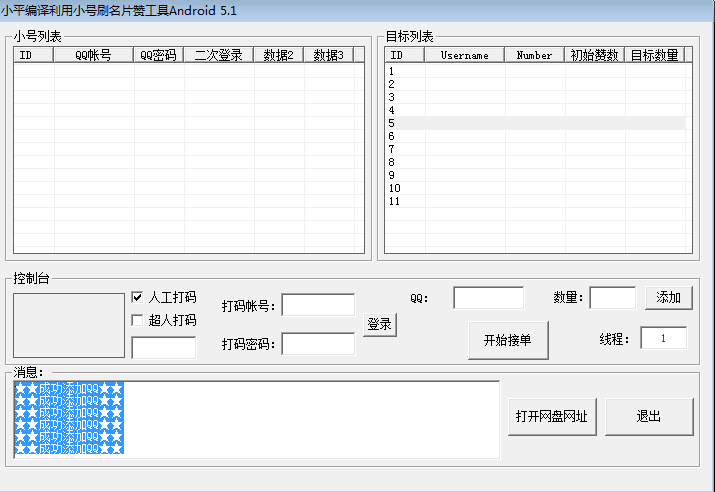Image resolution: width=715 pixels, height=492 pixels.
Task: Select row 6 in 目标列表
Action: (x=535, y=136)
